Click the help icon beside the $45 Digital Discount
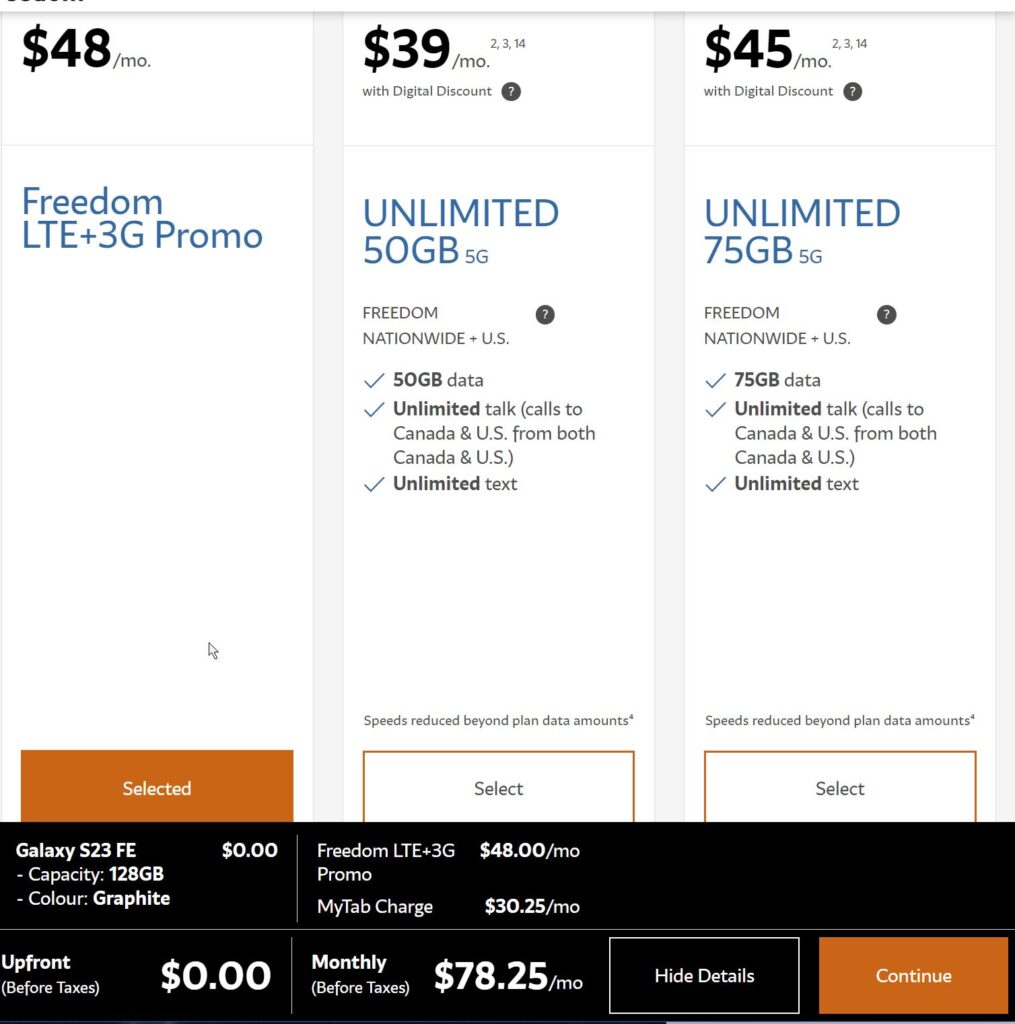The image size is (1015, 1024). pos(852,92)
